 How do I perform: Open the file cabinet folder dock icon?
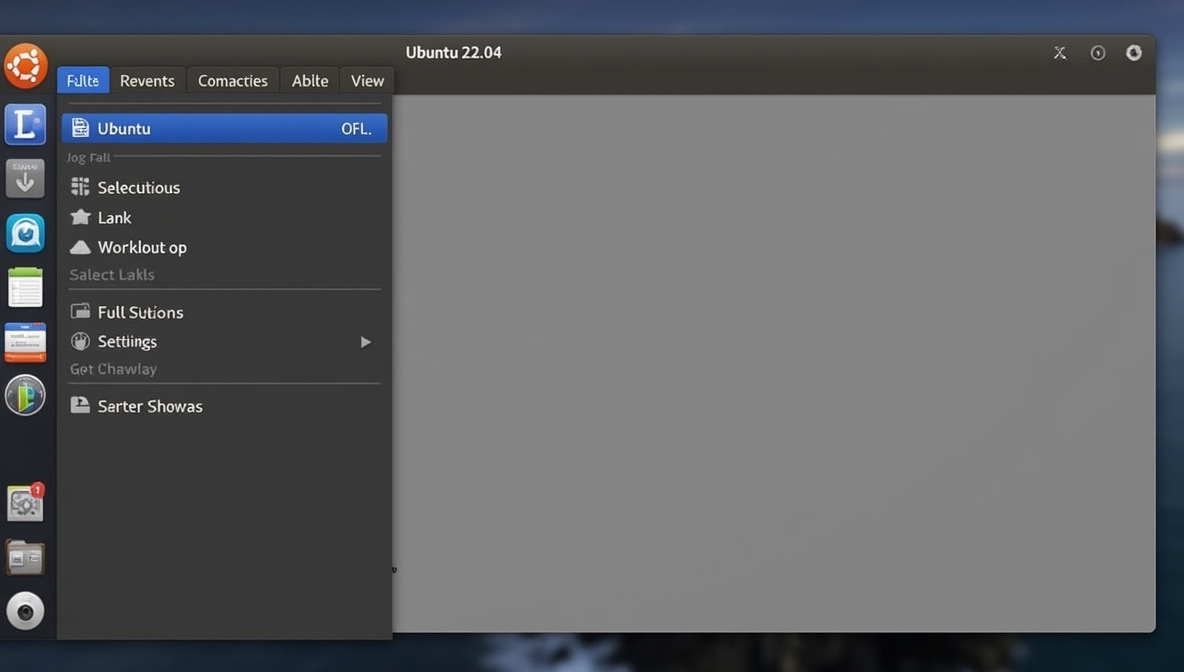tap(25, 558)
